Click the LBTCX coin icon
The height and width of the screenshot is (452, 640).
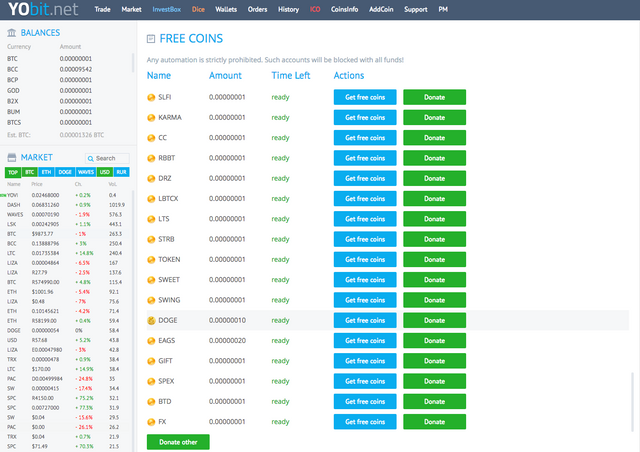(151, 199)
